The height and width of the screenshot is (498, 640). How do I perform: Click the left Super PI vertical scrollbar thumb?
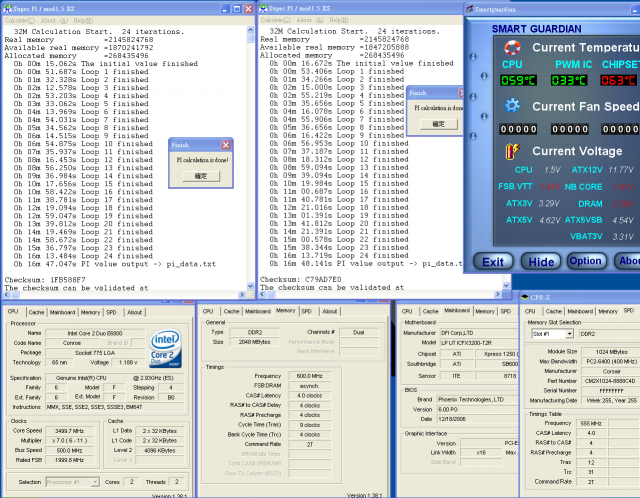pyautogui.click(x=250, y=38)
